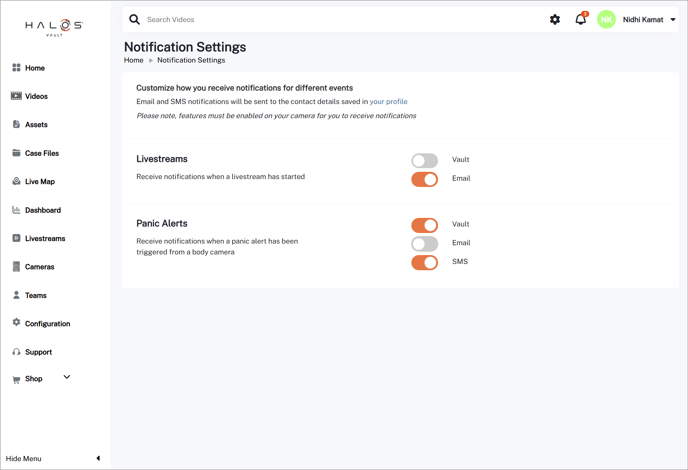The width and height of the screenshot is (688, 470).
Task: Click the Live Map sidebar icon
Action: click(x=16, y=182)
